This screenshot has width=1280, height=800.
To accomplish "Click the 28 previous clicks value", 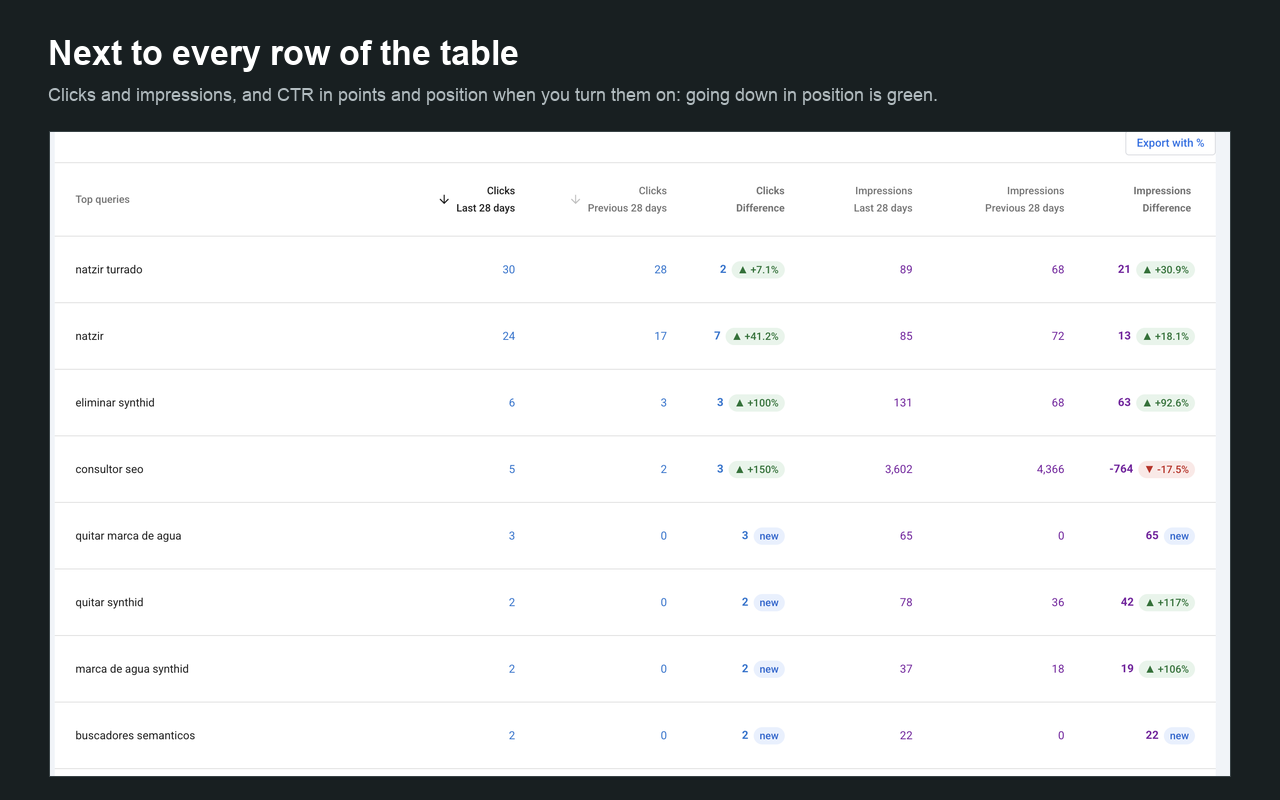I will [660, 270].
